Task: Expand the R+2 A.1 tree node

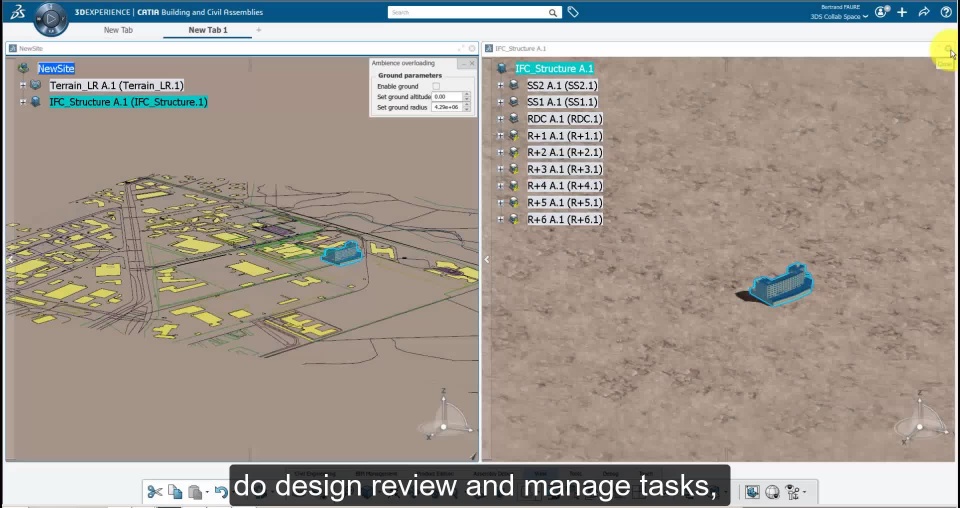Action: click(x=500, y=152)
